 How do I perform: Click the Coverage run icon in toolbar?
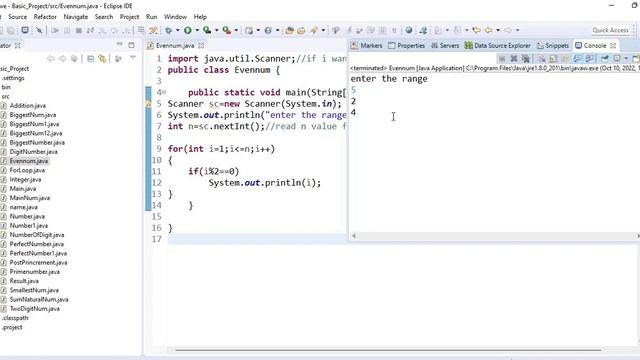tap(207, 30)
